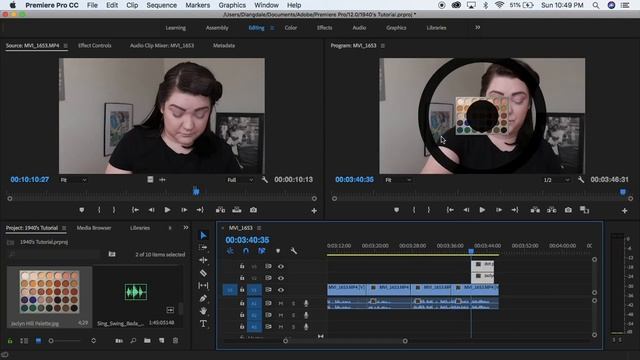Open Audio Clip Mixer tab
The width and height of the screenshot is (640, 360).
[162, 46]
